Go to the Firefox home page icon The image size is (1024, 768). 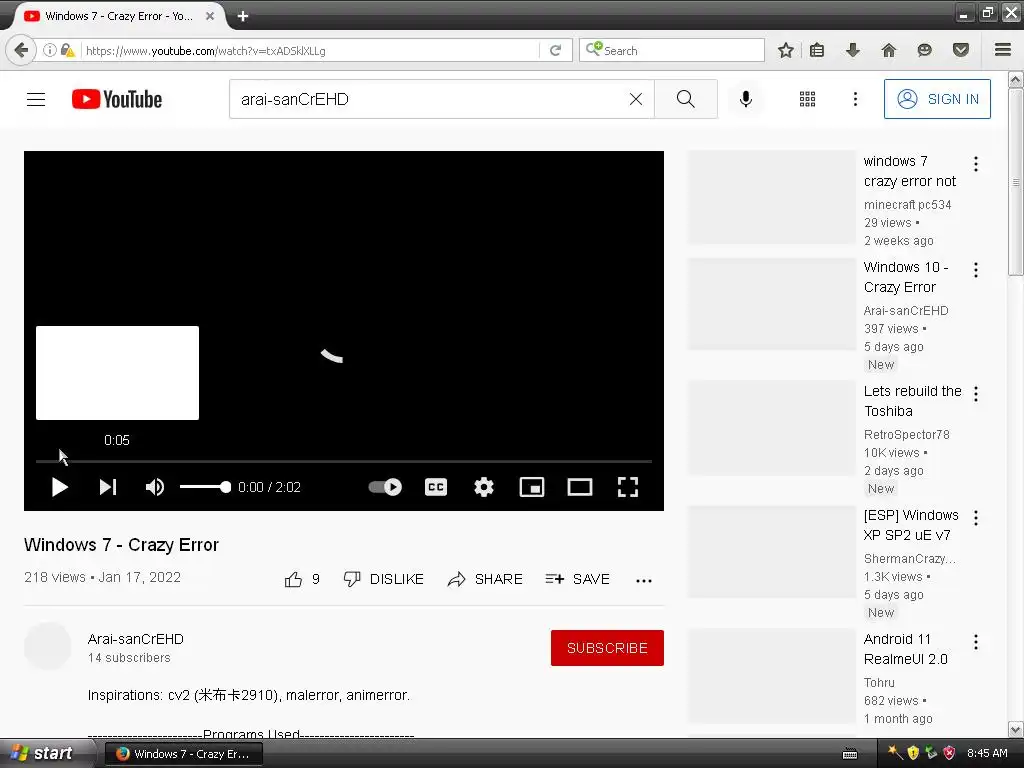888,50
